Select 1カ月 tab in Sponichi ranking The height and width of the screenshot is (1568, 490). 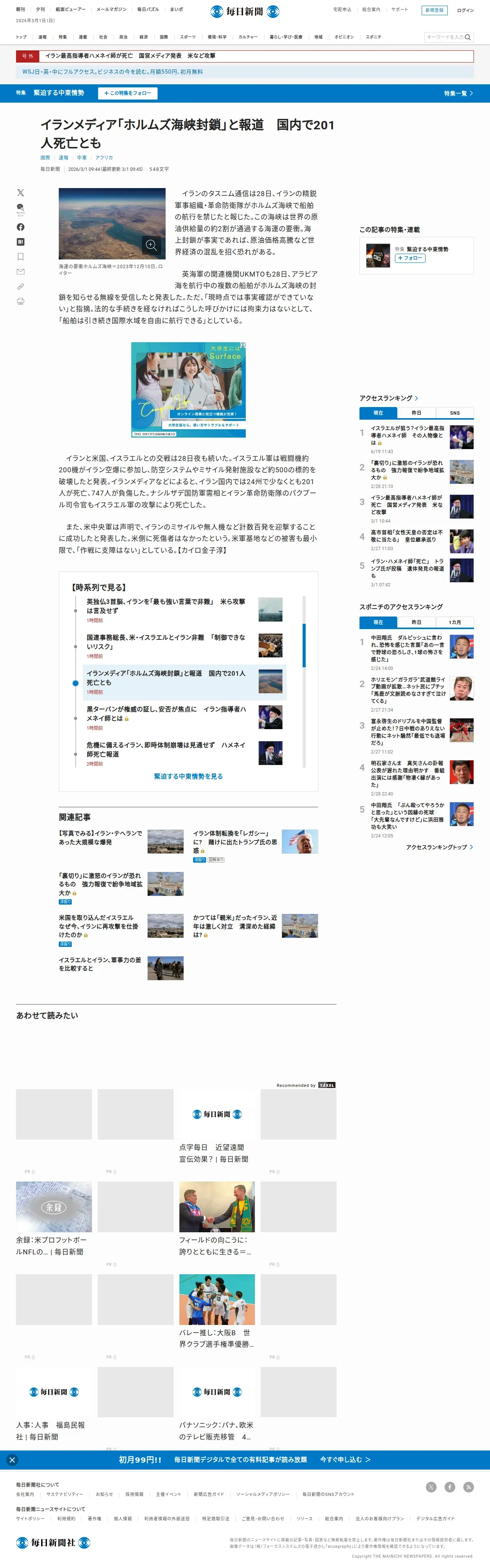(455, 622)
